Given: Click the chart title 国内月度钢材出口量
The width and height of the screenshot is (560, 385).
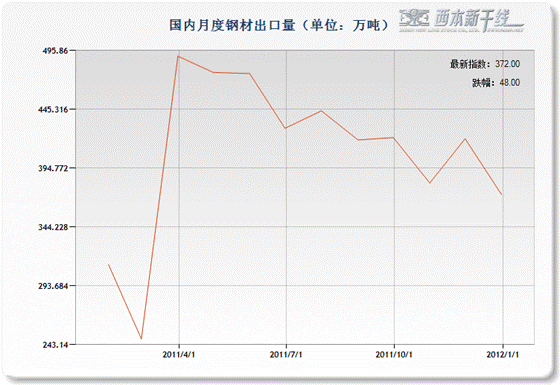Looking at the screenshot, I should [232, 25].
